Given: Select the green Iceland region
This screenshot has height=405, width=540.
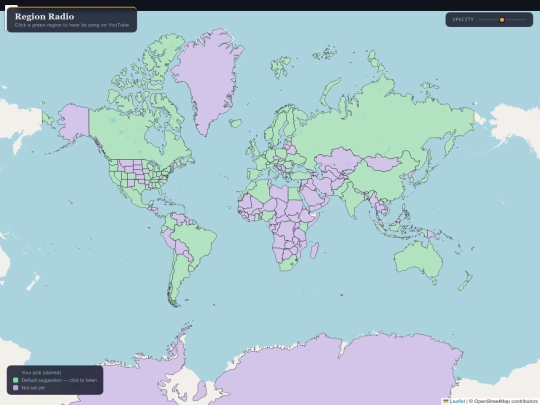Looking at the screenshot, I should pos(236,123).
